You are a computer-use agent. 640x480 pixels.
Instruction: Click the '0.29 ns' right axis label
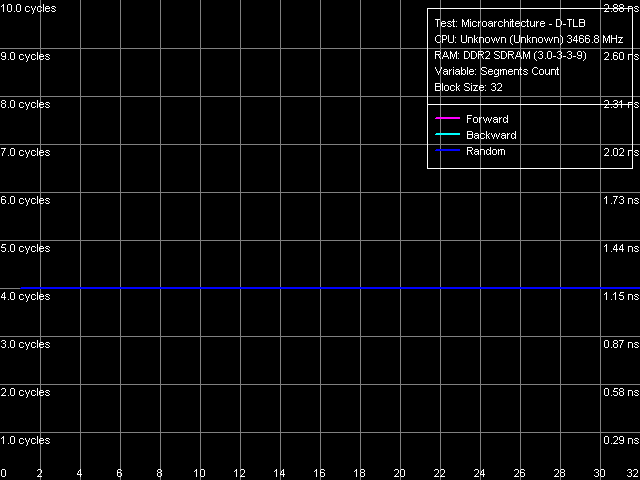[x=621, y=440]
